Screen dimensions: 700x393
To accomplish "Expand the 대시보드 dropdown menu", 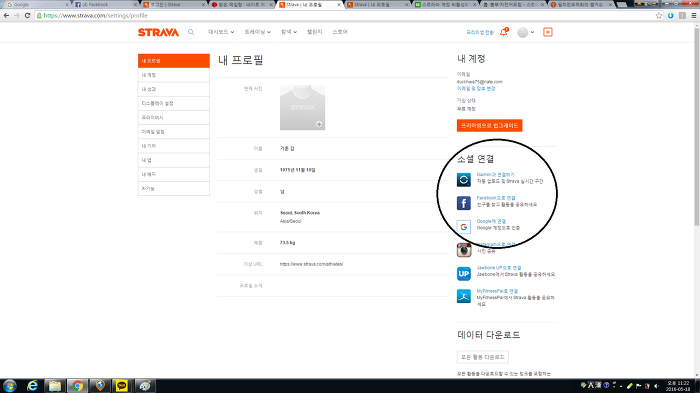I will pyautogui.click(x=221, y=32).
